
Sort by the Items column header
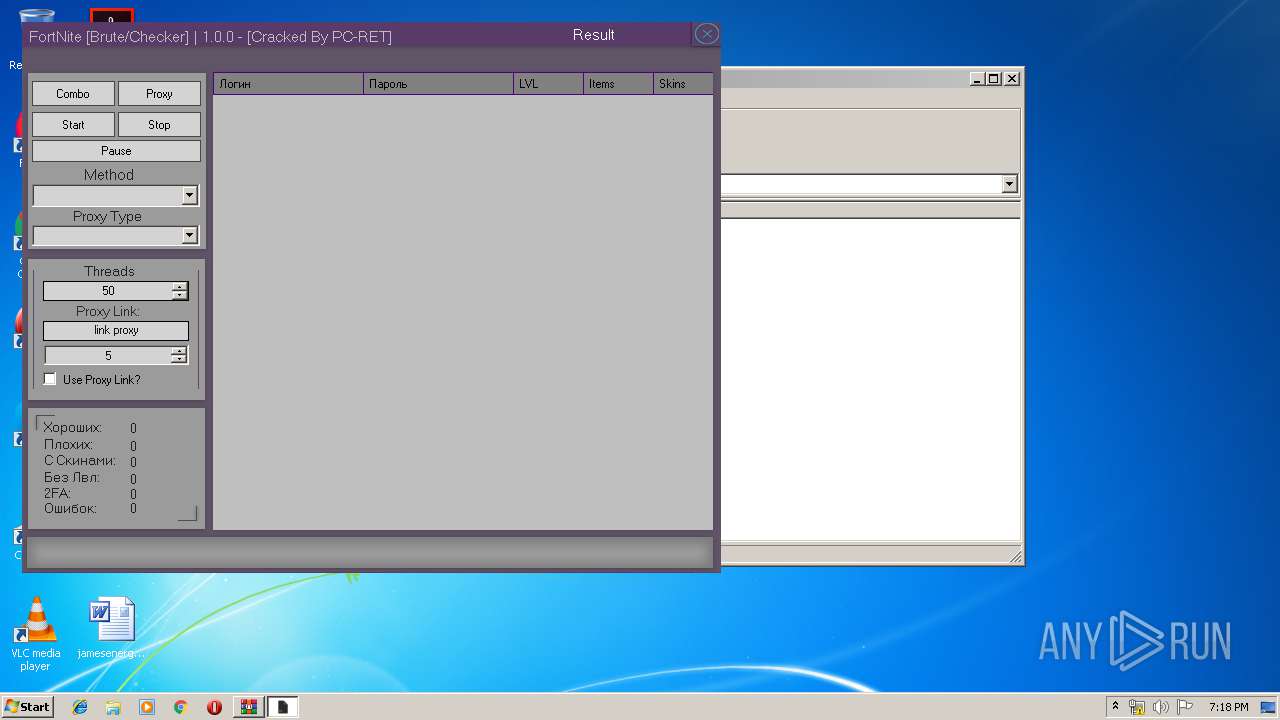click(x=618, y=84)
